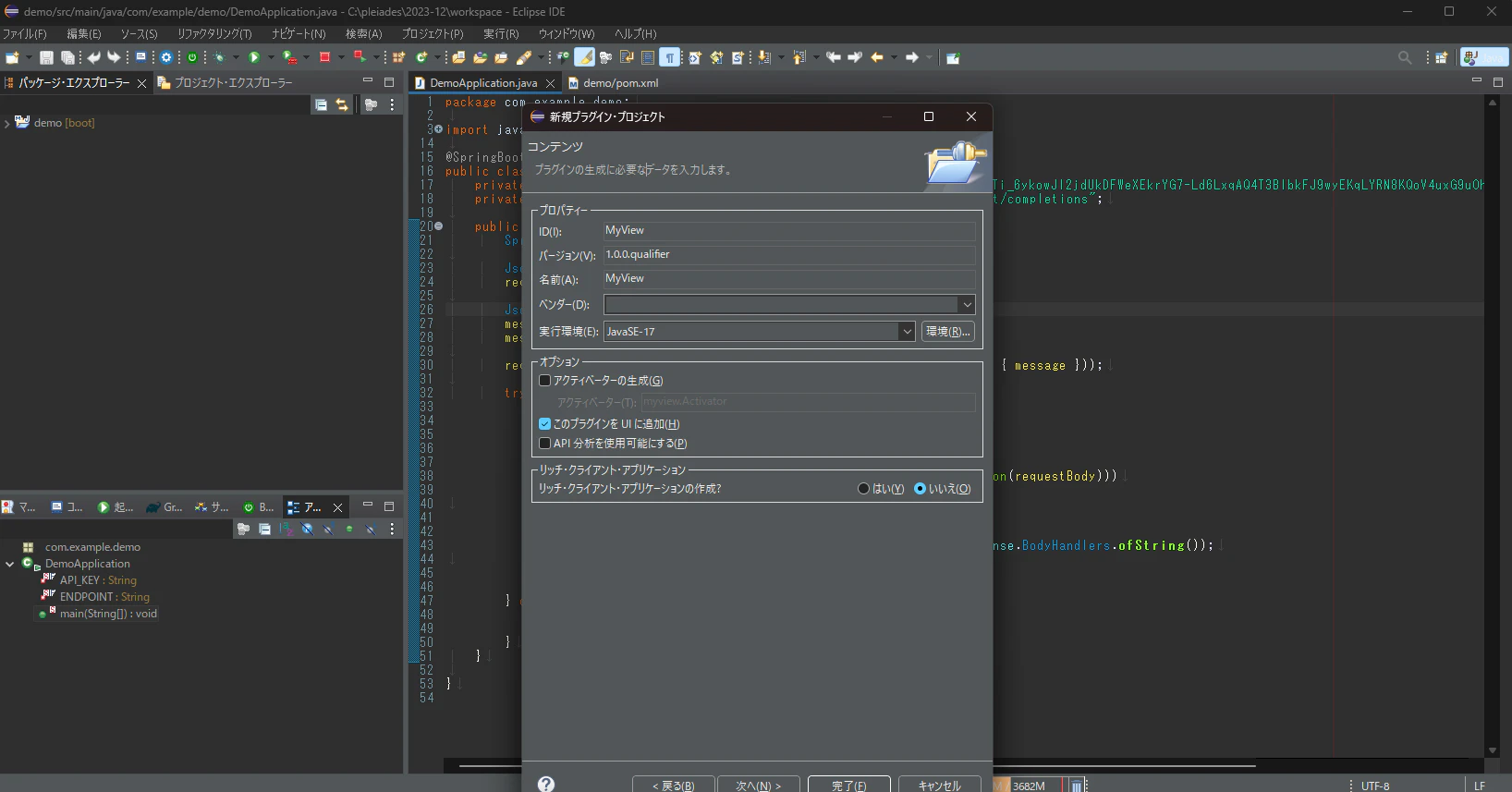Expand the demo [boot] project node
The width and height of the screenshot is (1512, 792).
tap(7, 123)
